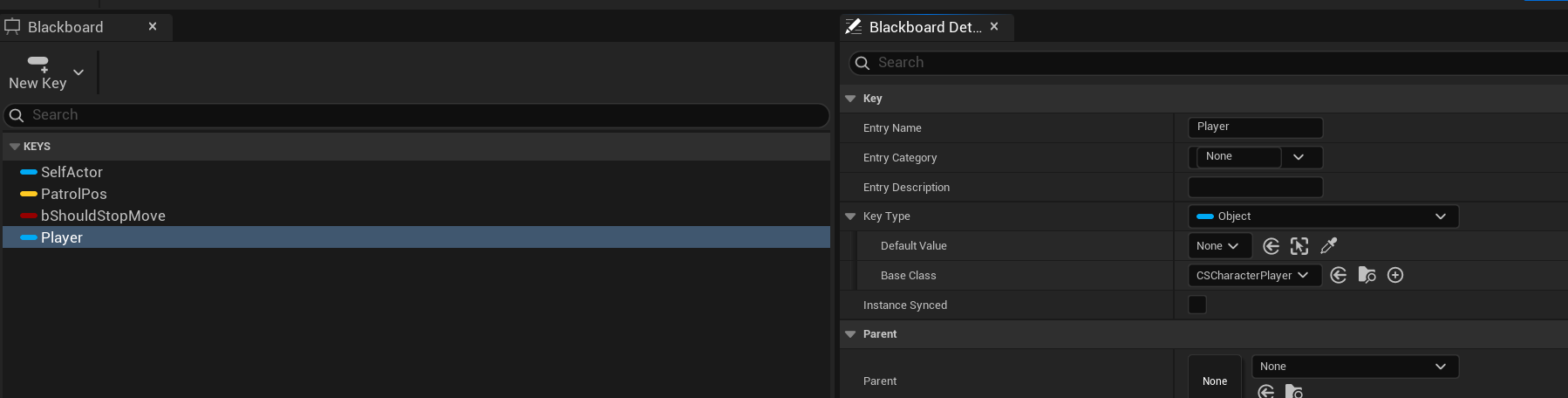Edit the Entry Name field
Screen dimensions: 1568x398
coord(1255,127)
